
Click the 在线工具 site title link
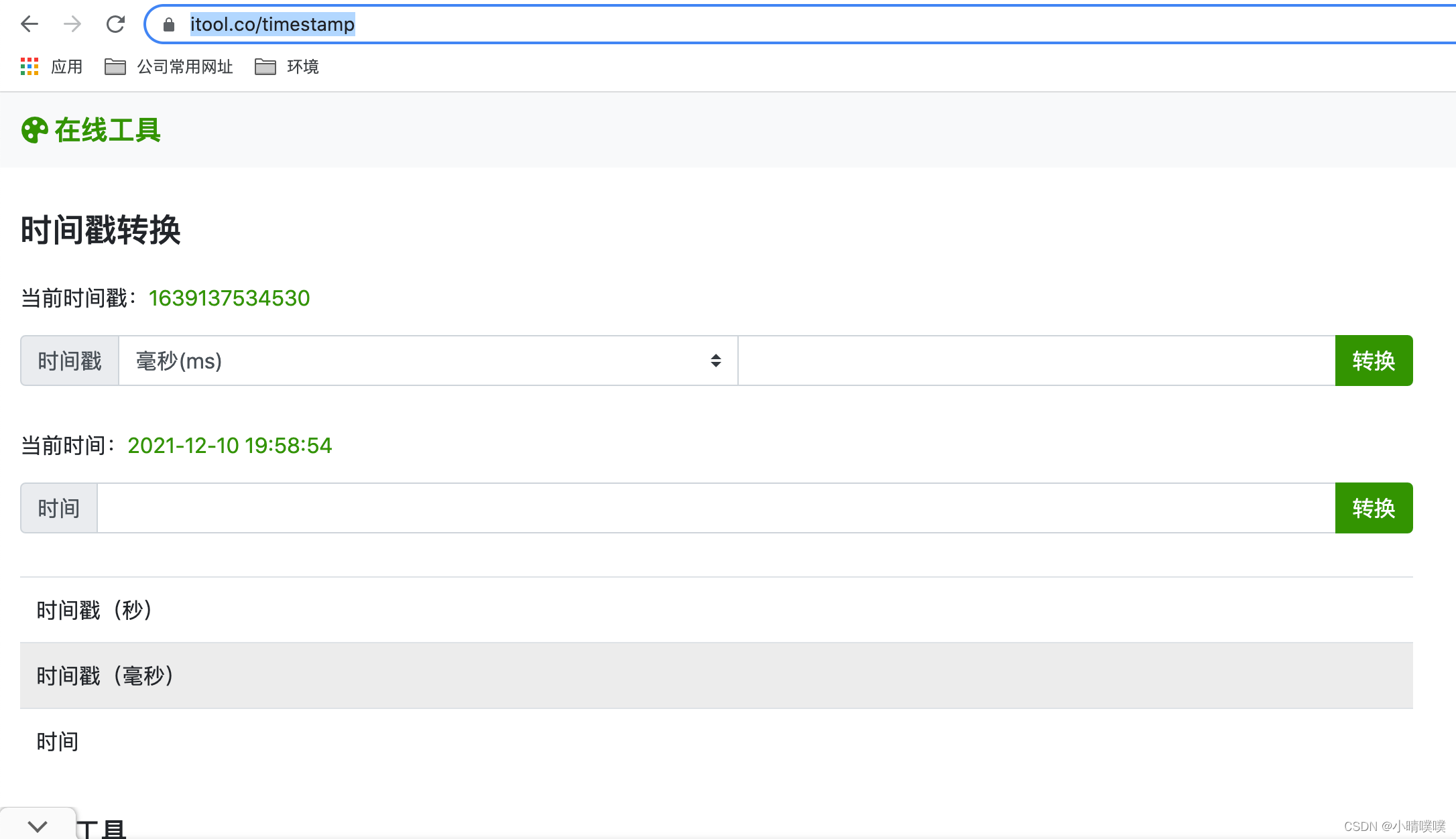[x=107, y=130]
